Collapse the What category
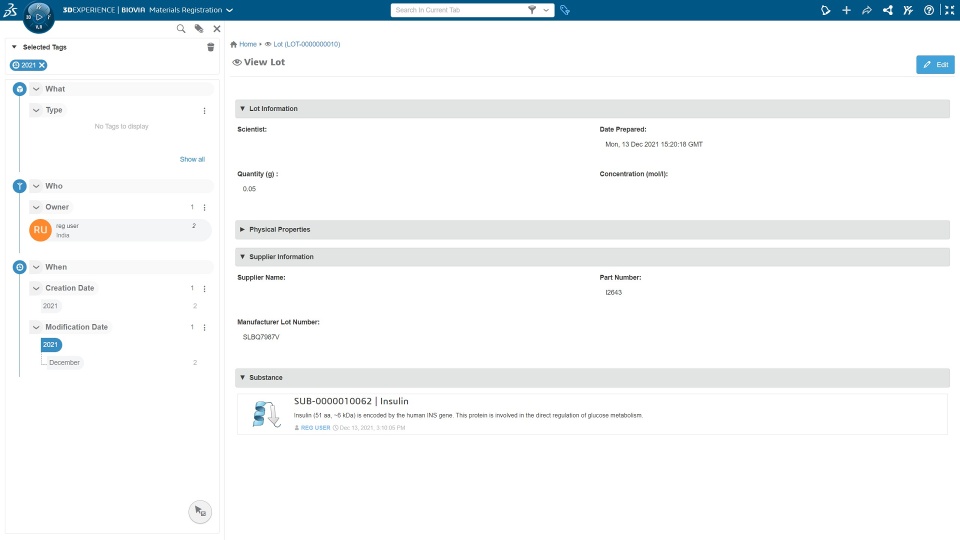 pyautogui.click(x=36, y=89)
